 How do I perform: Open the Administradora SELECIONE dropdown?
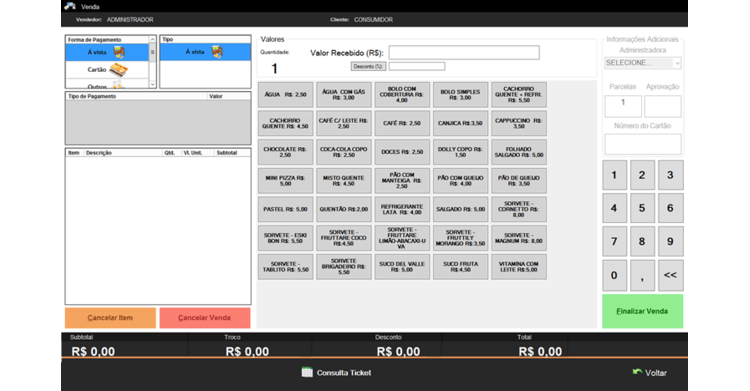pos(642,63)
